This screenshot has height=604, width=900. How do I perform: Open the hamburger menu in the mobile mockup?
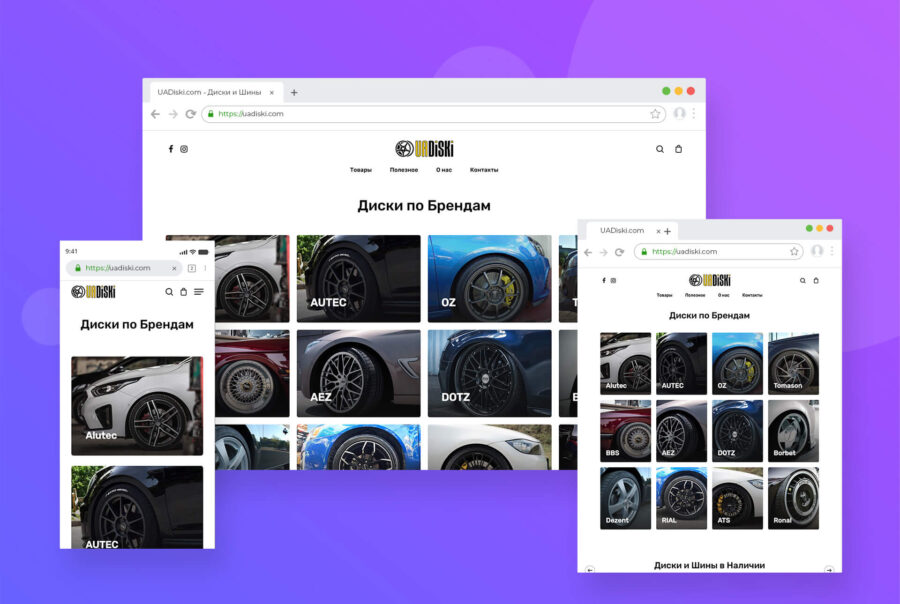point(199,291)
